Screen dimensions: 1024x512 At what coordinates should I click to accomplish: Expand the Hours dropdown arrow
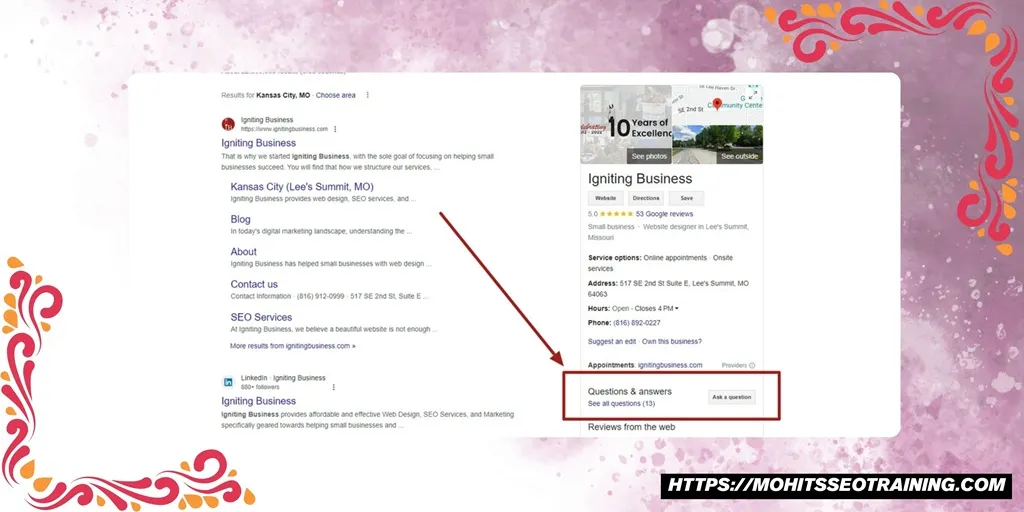click(x=677, y=308)
